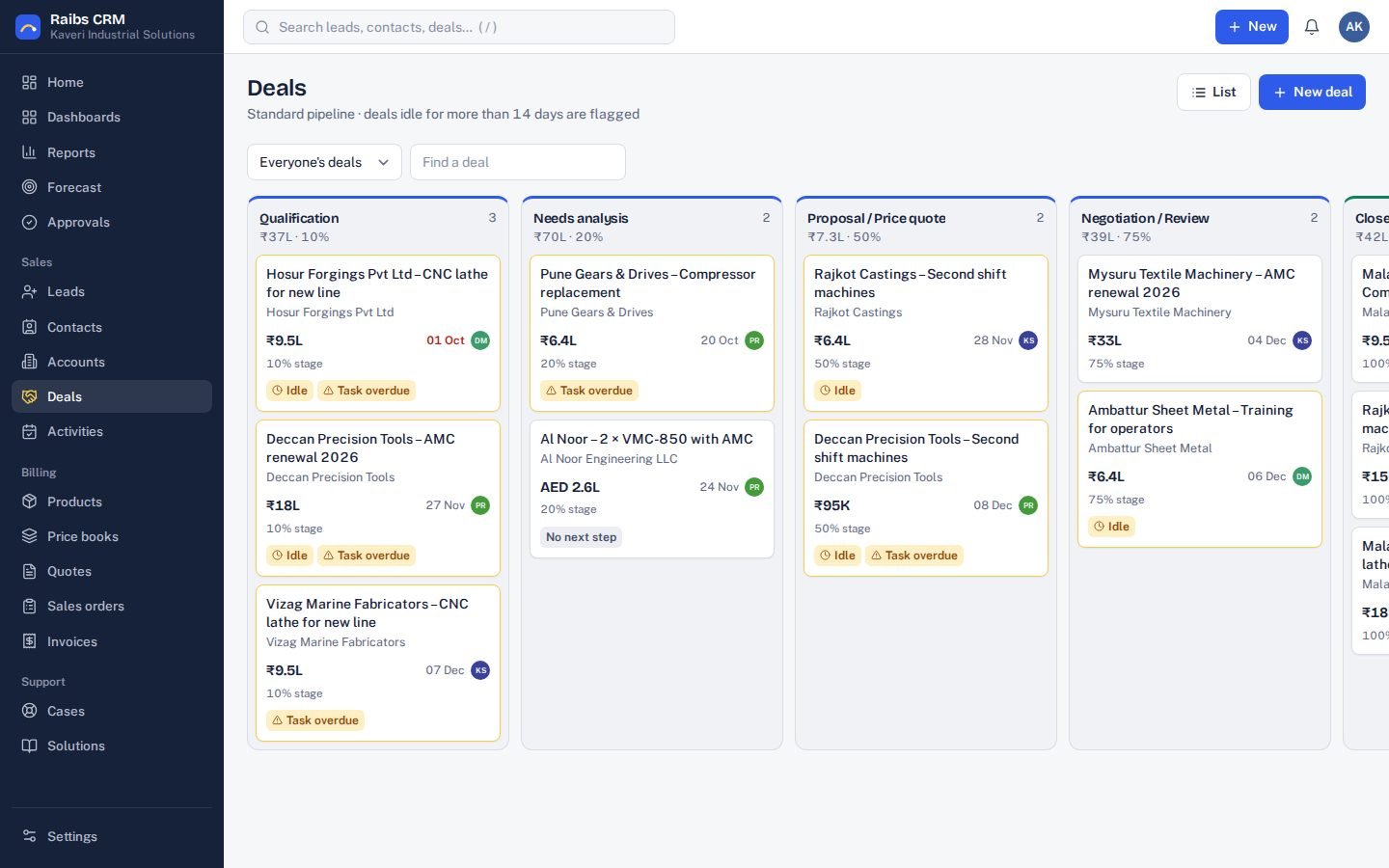
Task: Open the Hosur Forgings CNC lathe deal
Action: click(x=378, y=333)
